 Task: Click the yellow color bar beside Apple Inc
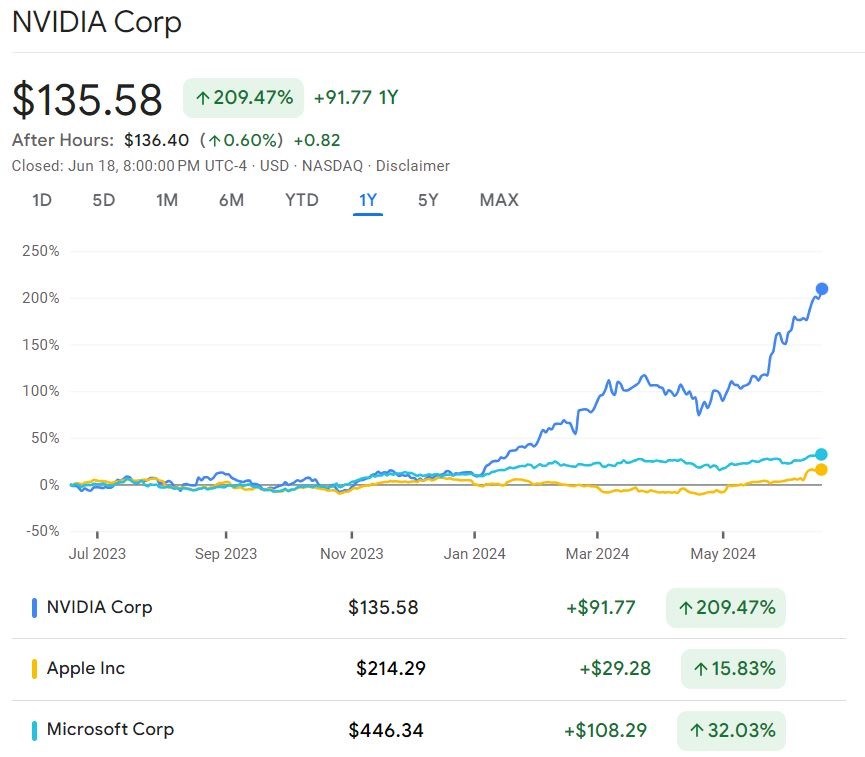point(34,669)
